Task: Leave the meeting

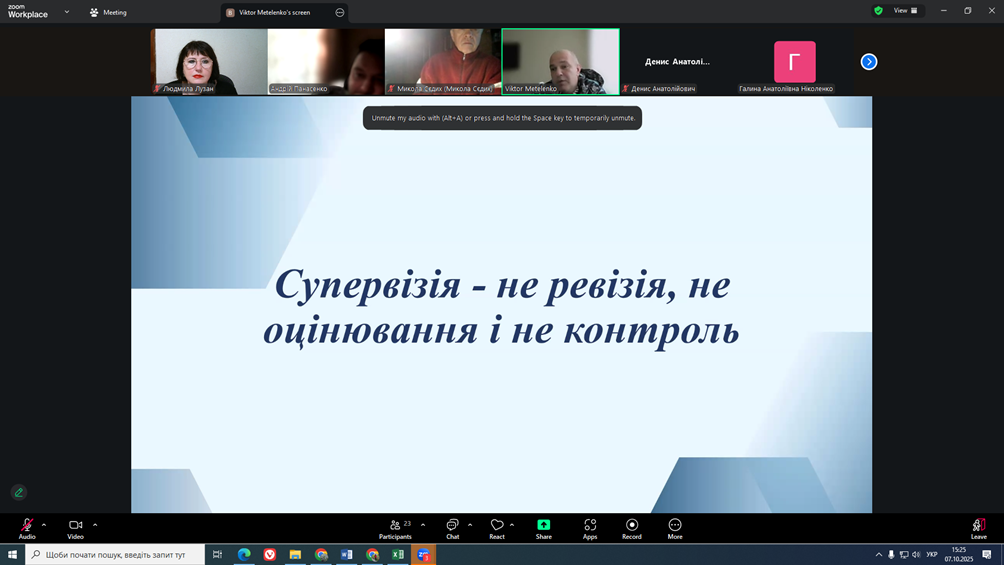Action: click(978, 527)
